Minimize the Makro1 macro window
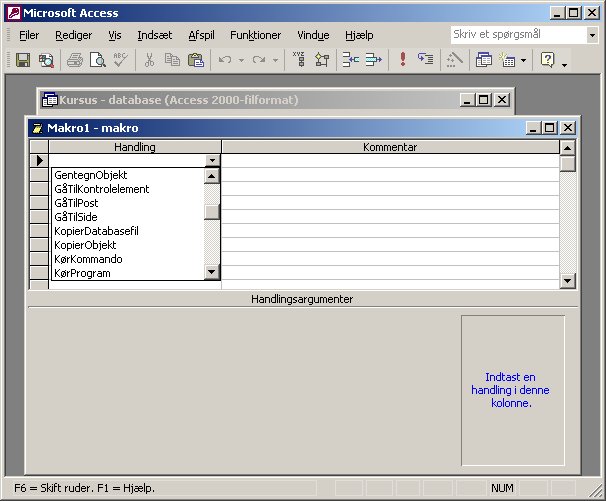This screenshot has height=501, width=606. tap(533, 128)
